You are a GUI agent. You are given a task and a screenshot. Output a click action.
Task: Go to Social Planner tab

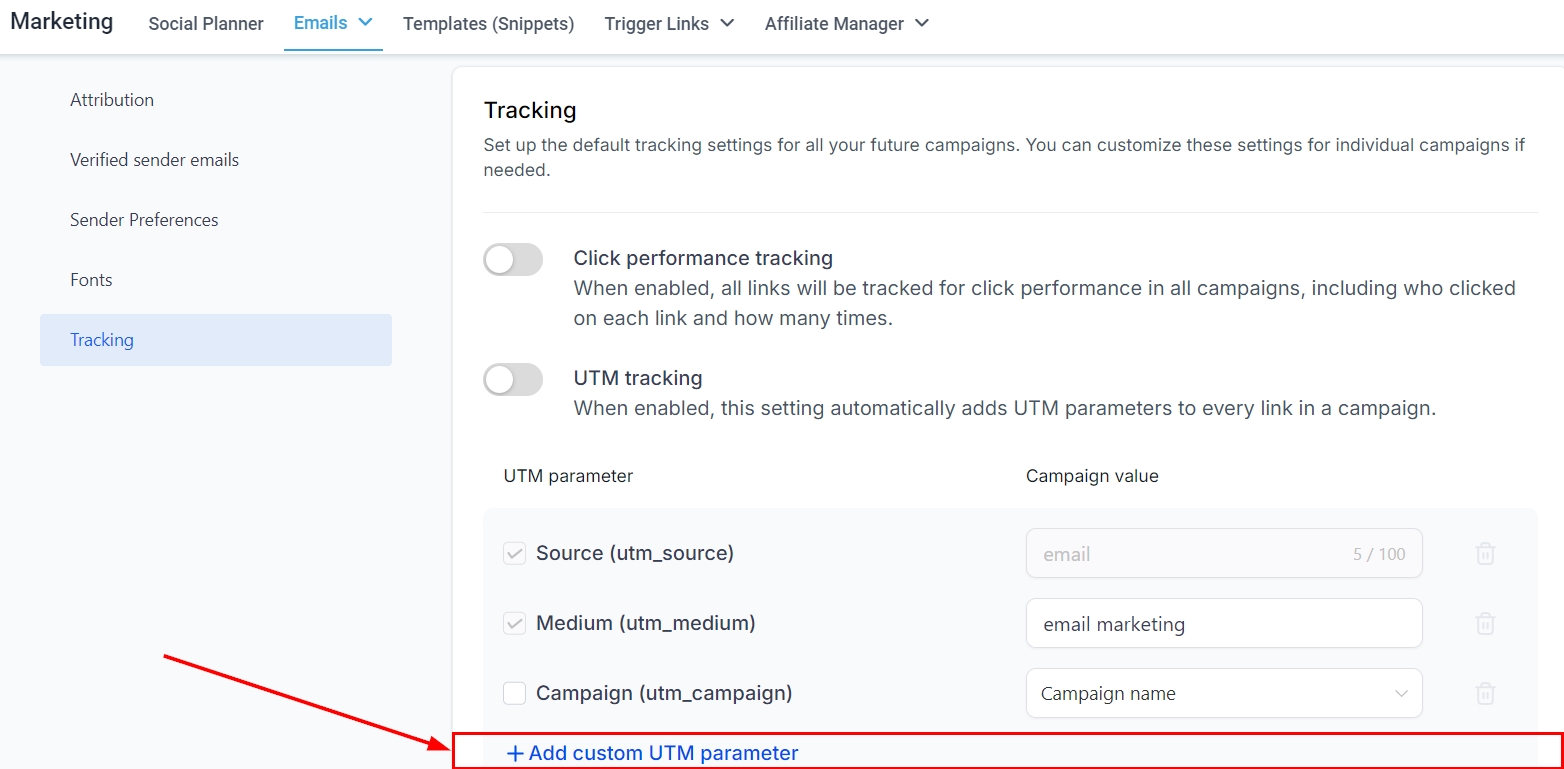206,23
